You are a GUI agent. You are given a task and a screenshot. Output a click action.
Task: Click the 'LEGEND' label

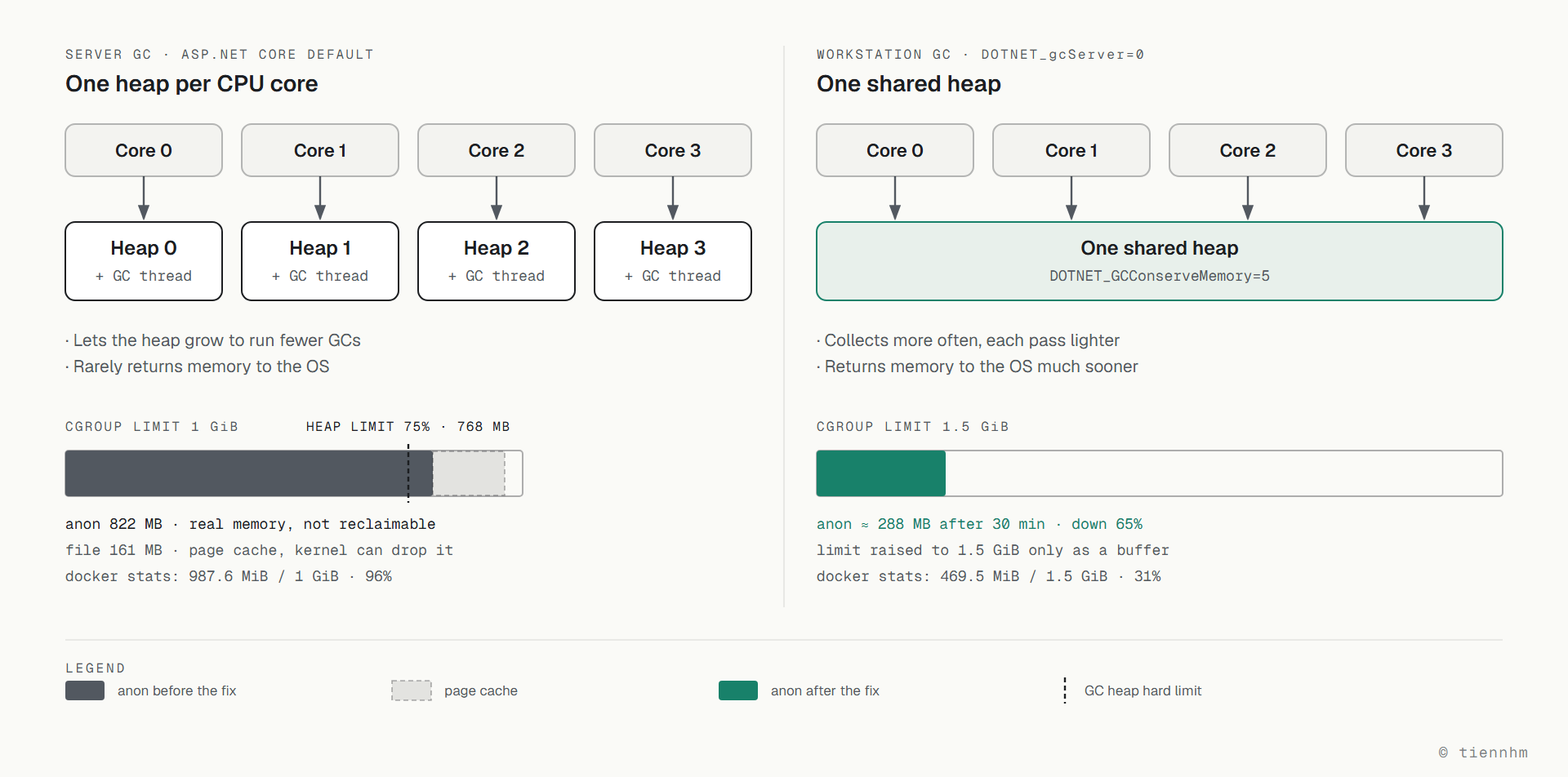(x=96, y=668)
